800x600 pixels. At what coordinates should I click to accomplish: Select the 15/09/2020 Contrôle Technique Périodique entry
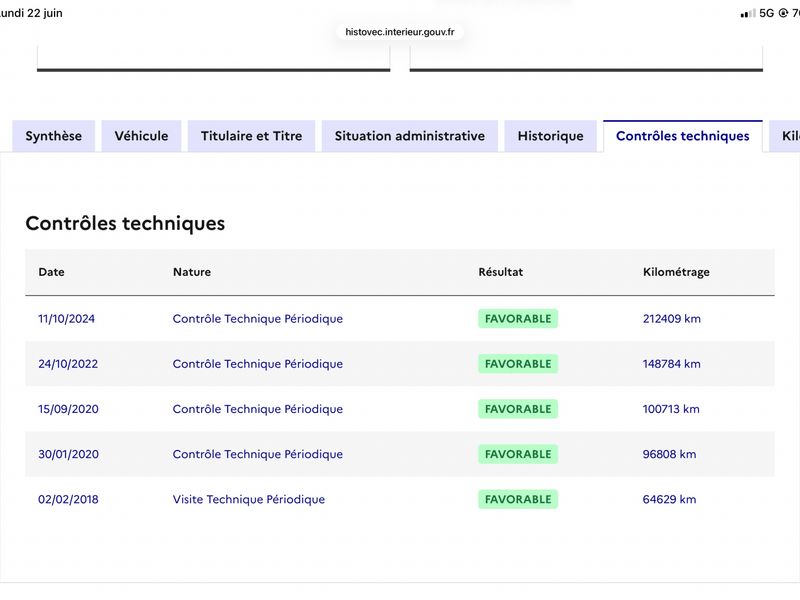[x=258, y=409]
